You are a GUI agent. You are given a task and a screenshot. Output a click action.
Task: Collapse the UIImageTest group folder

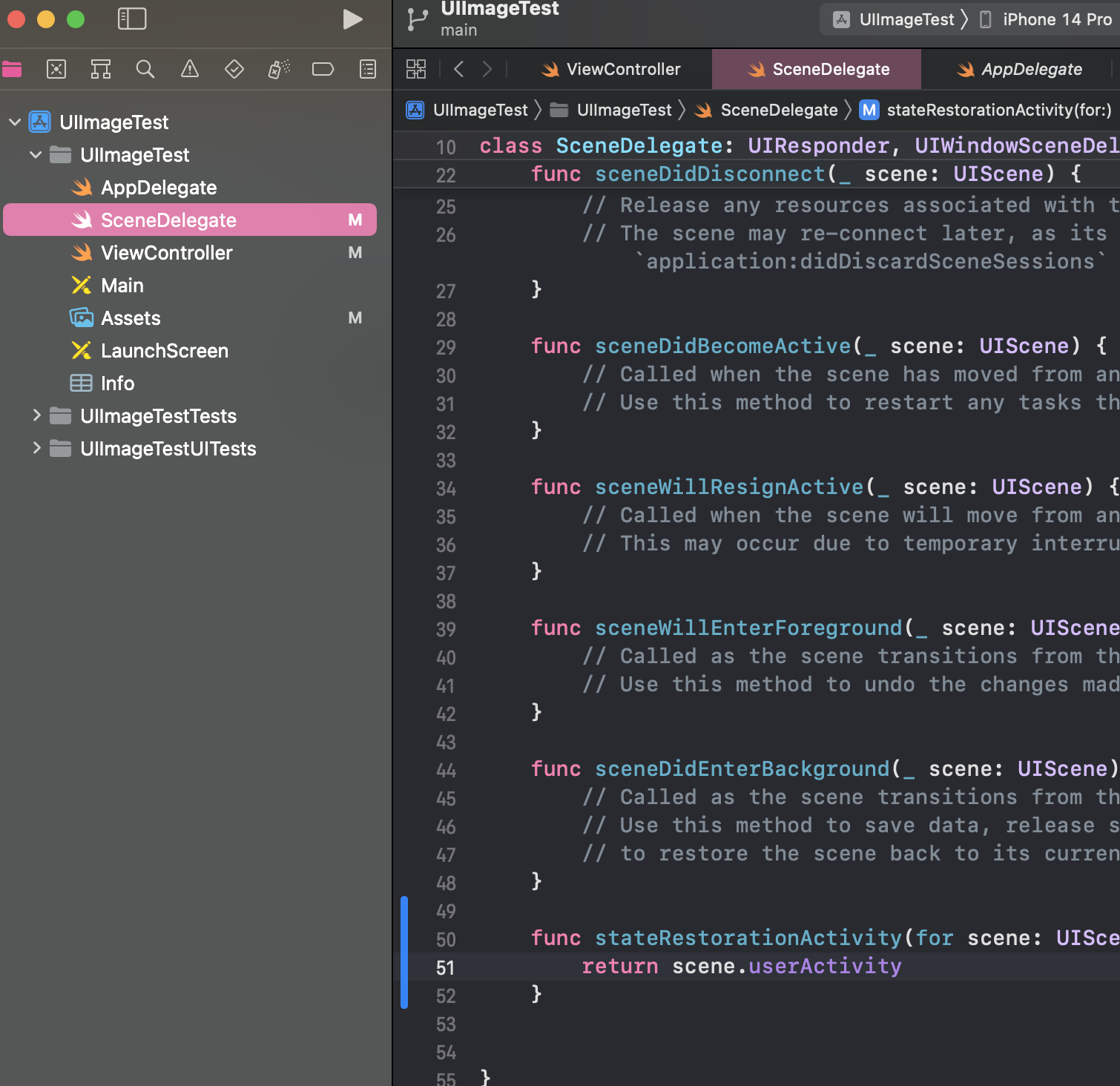pos(36,154)
